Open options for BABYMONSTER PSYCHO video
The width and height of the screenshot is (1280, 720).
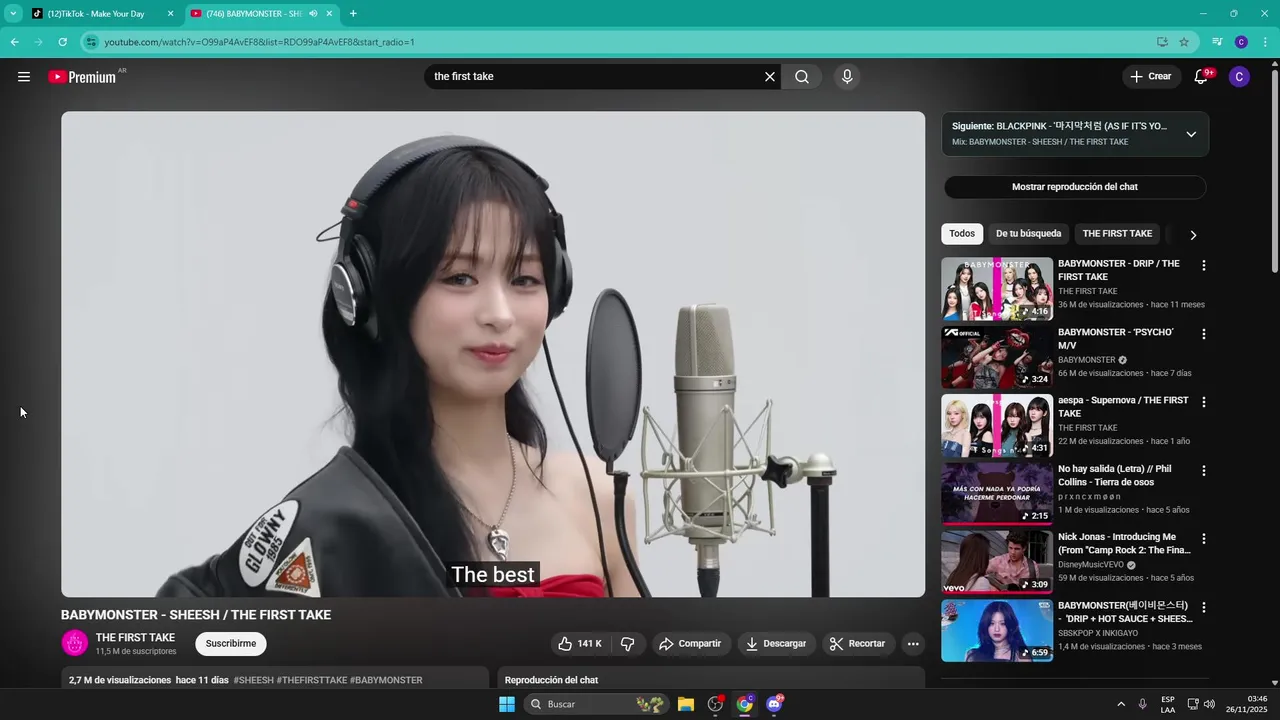pos(1204,334)
